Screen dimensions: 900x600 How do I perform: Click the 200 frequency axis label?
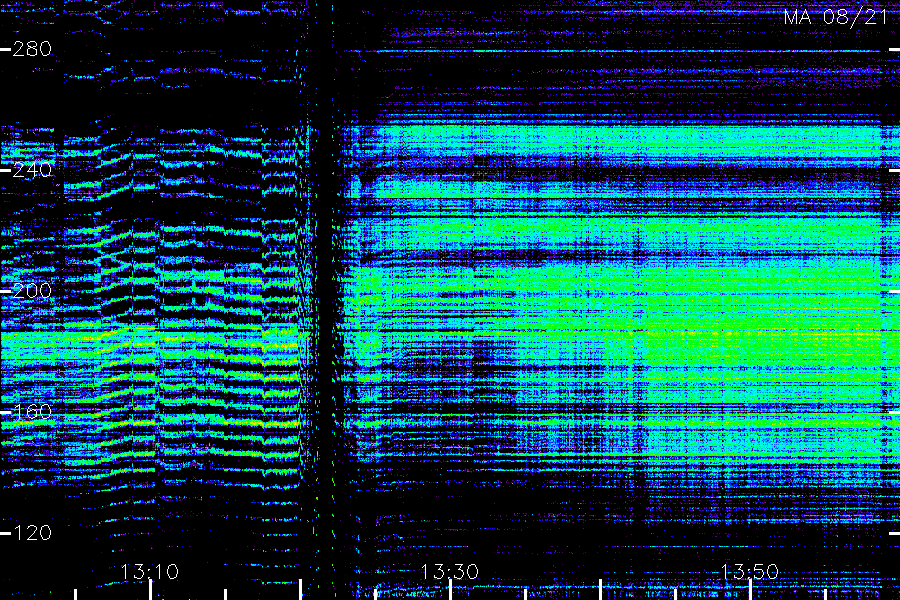point(32,291)
